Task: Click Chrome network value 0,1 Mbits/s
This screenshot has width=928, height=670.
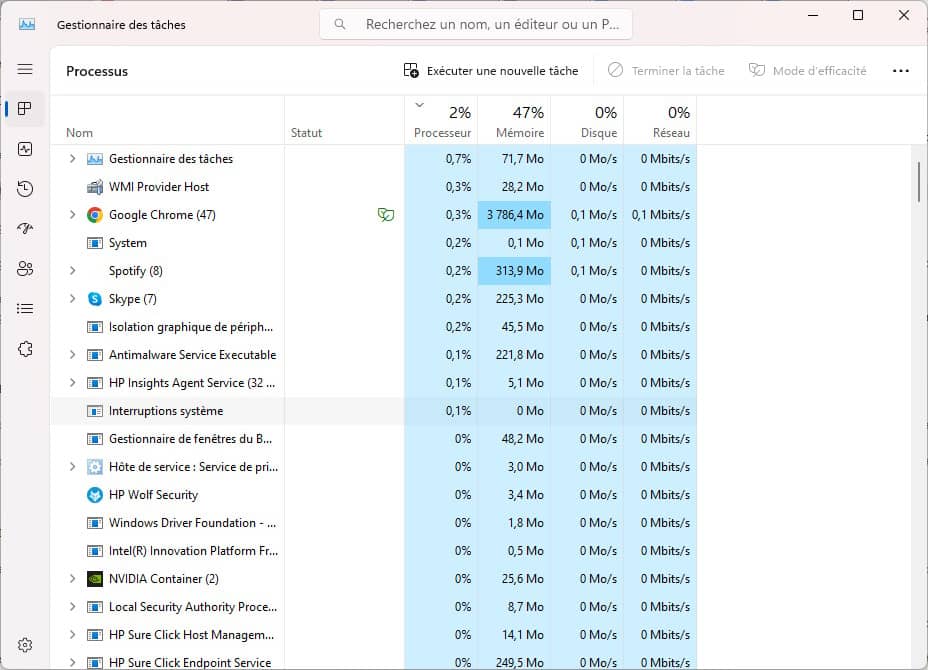Action: coord(660,215)
